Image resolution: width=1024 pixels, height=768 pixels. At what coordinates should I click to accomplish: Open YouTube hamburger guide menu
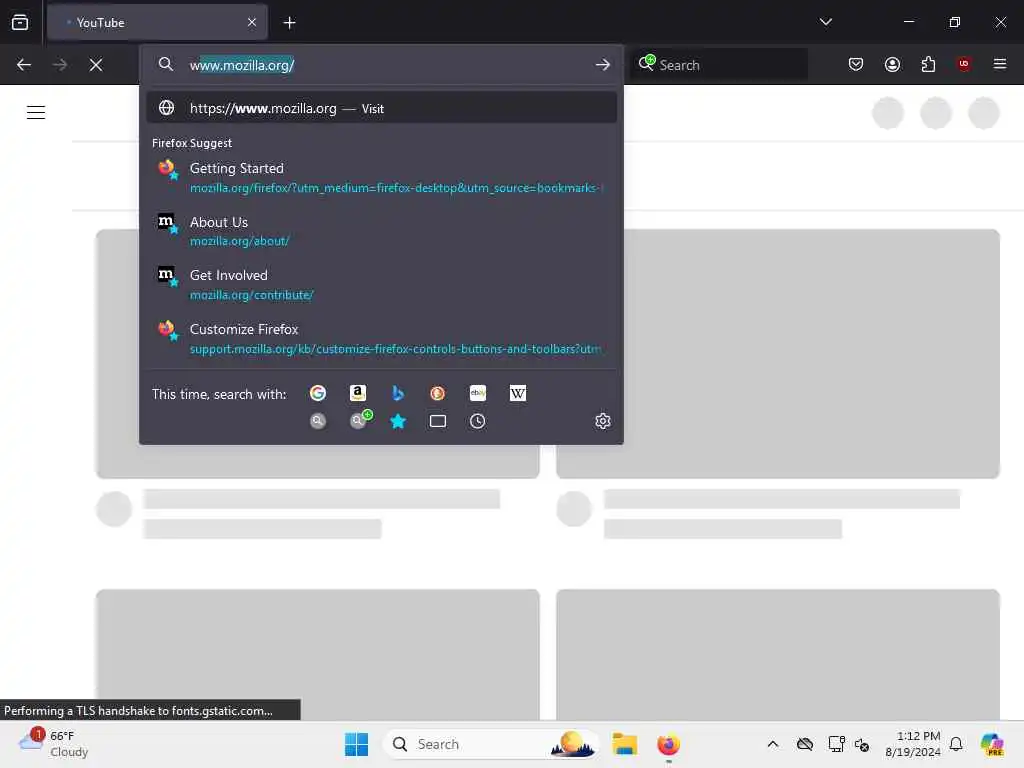click(x=36, y=112)
